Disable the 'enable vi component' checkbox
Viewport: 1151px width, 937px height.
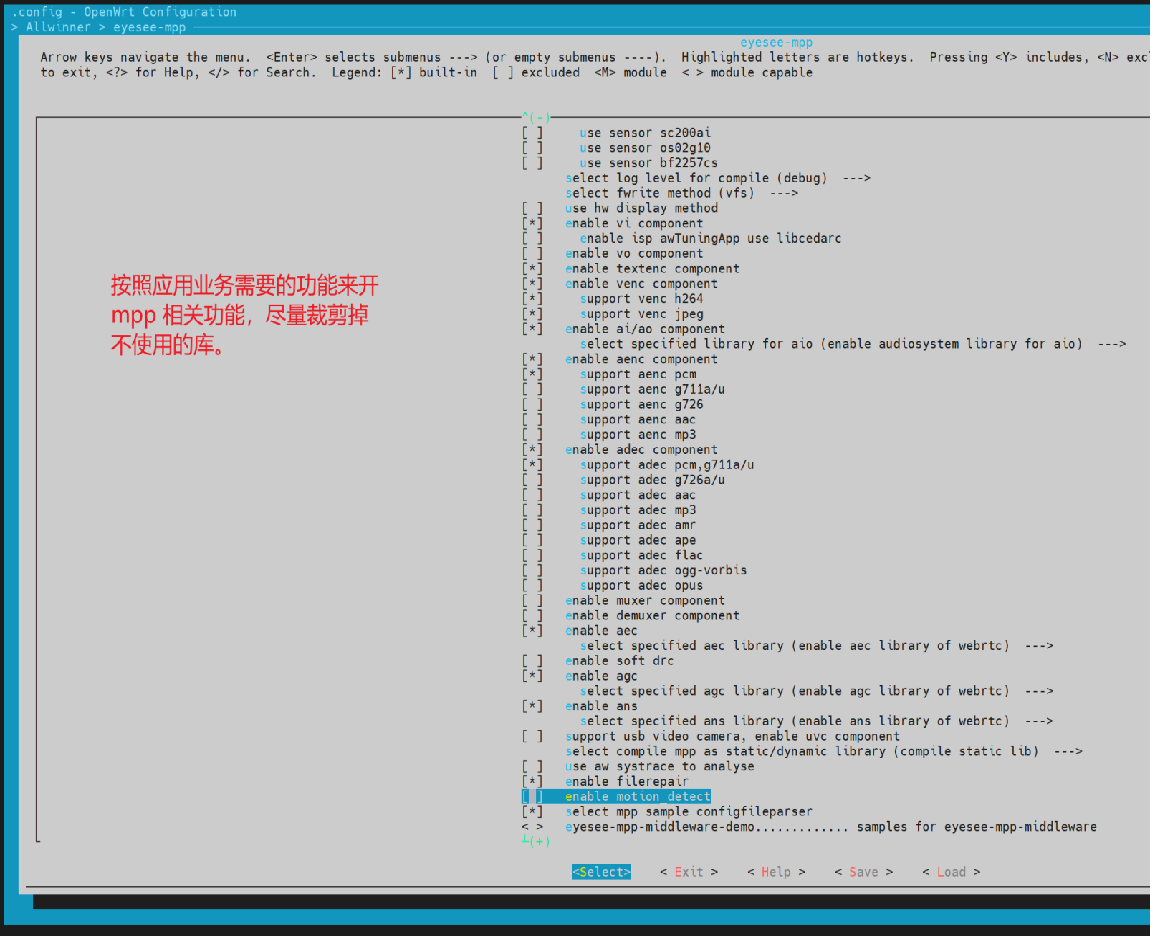[532, 224]
